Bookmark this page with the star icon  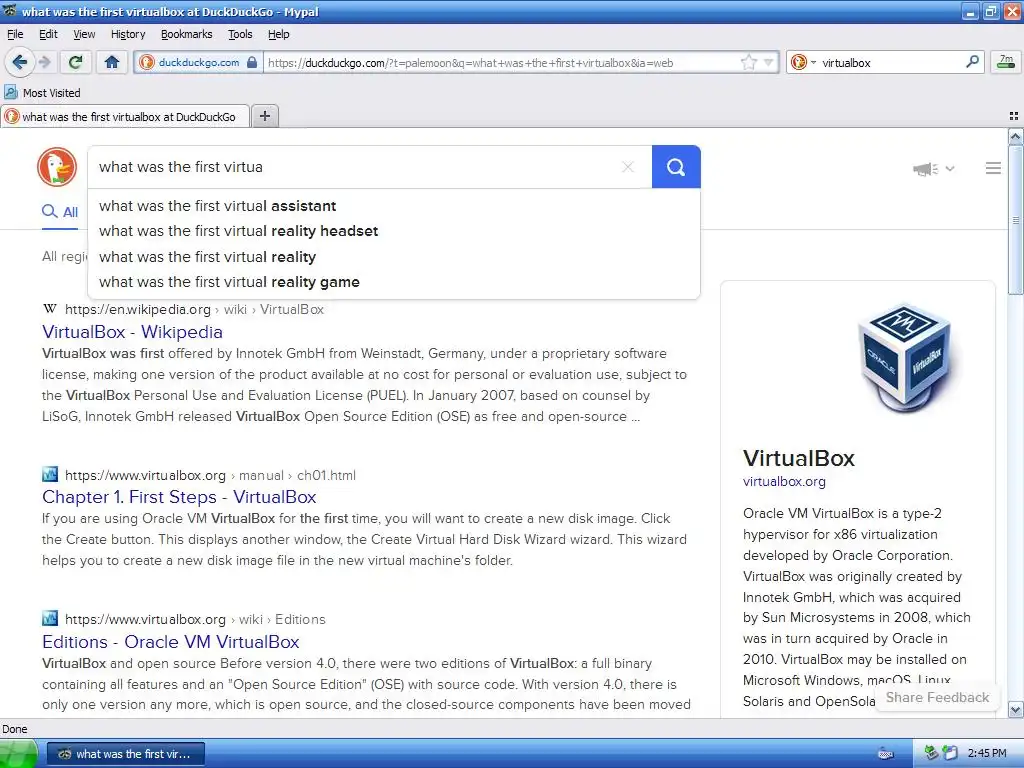(749, 63)
